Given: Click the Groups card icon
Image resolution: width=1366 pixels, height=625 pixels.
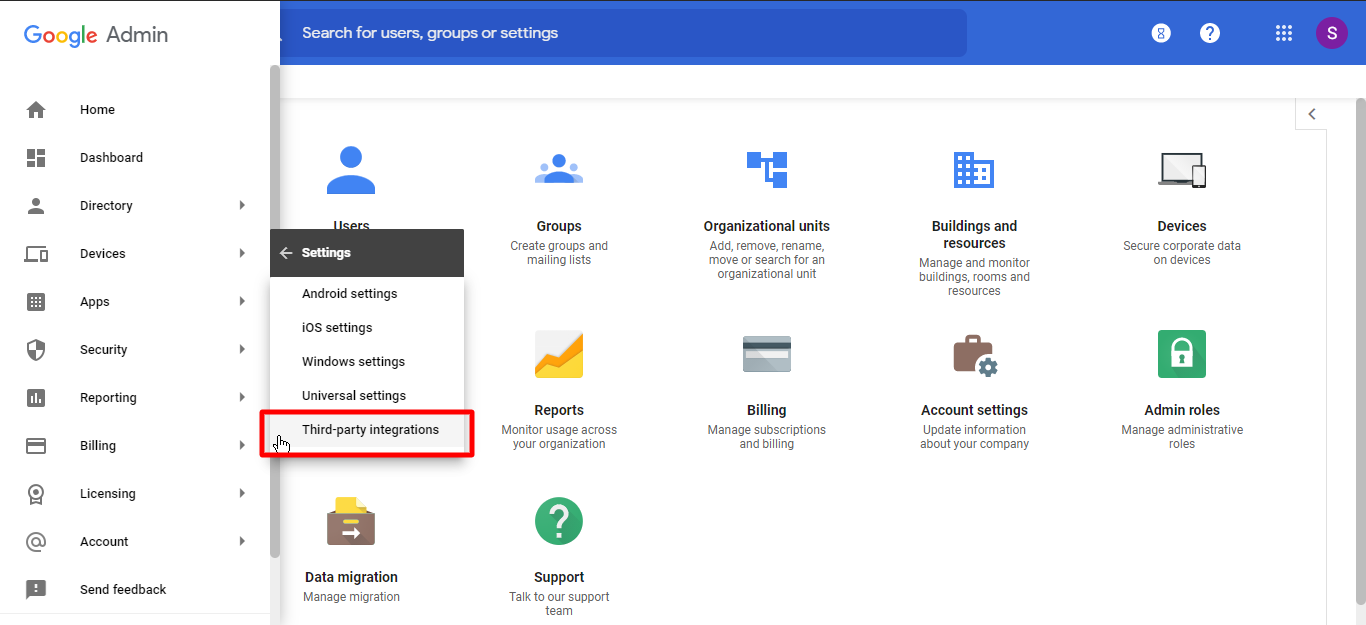Looking at the screenshot, I should click(558, 170).
